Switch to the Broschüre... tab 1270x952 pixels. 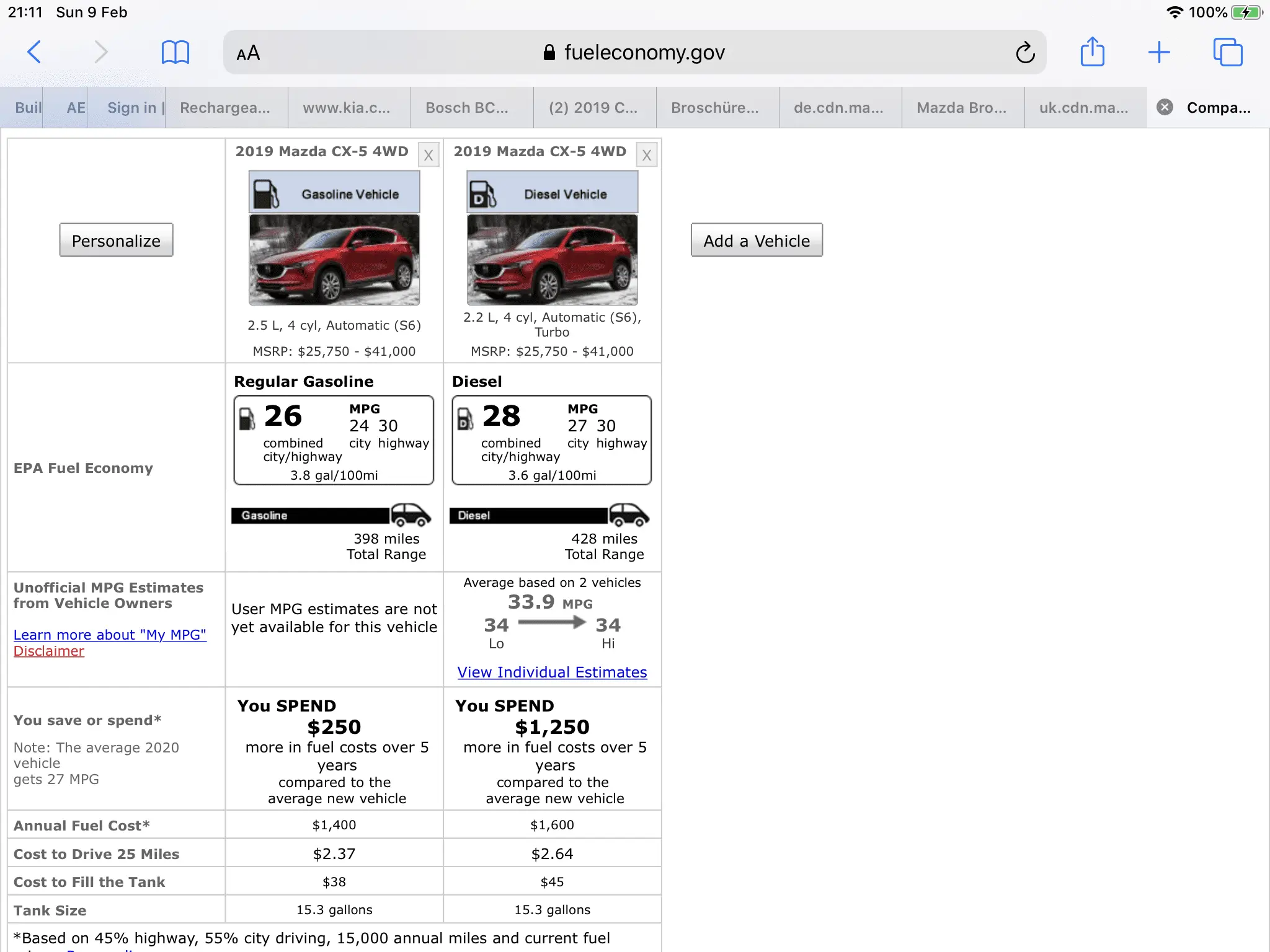pos(717,108)
